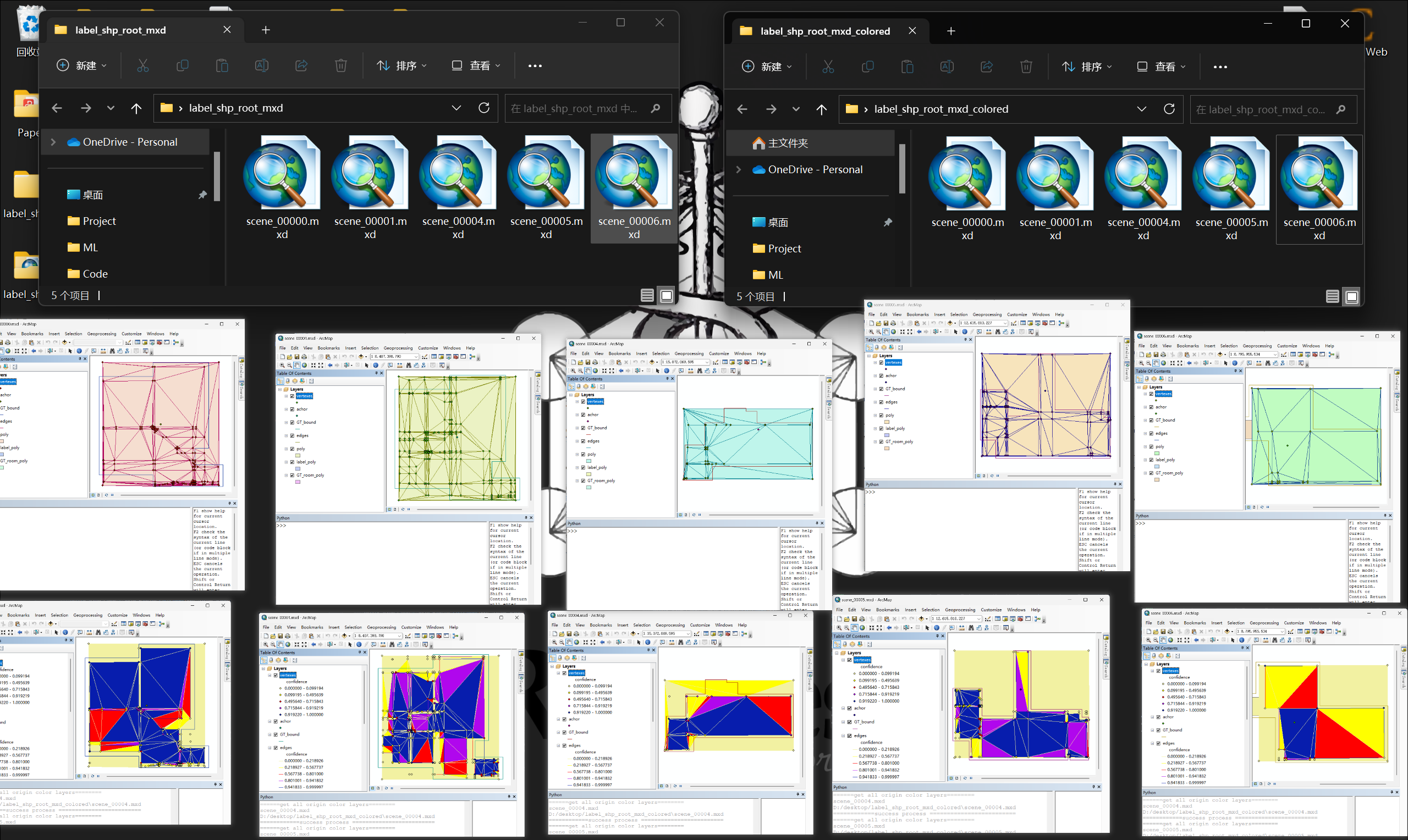Open Geoprocessing menu in green-map scene_00001 ArcMap
This screenshot has width=1408, height=840.
[398, 348]
